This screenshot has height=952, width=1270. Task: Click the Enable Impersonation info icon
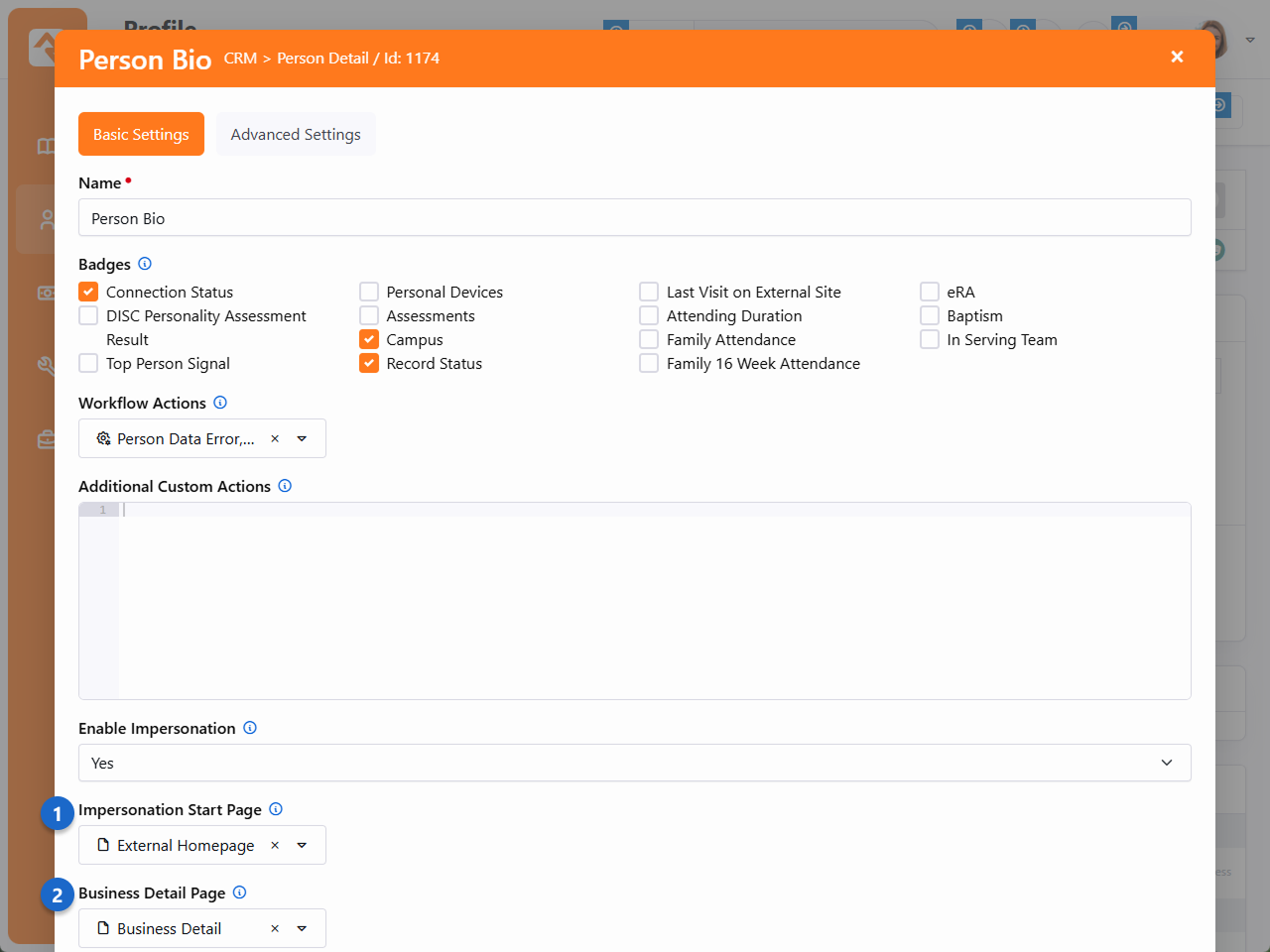tap(250, 728)
